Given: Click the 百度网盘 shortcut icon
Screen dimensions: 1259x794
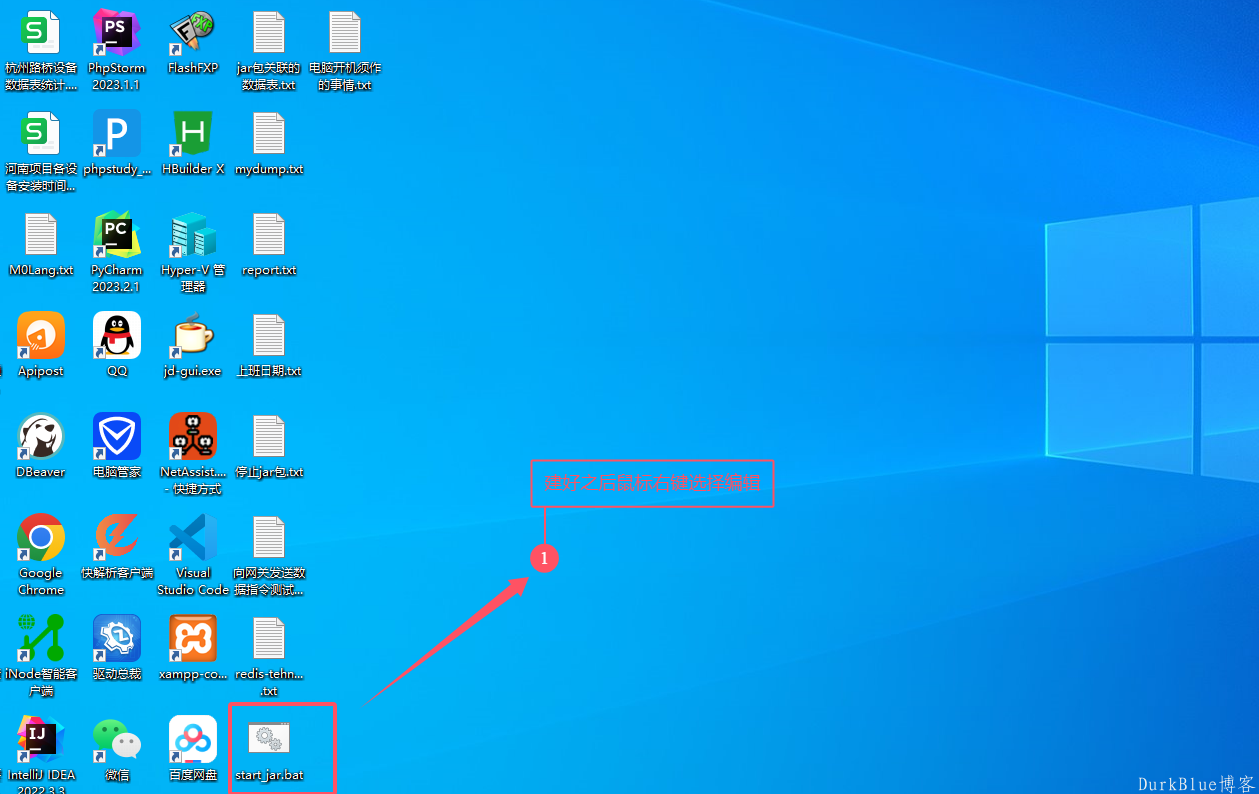Looking at the screenshot, I should 193,740.
